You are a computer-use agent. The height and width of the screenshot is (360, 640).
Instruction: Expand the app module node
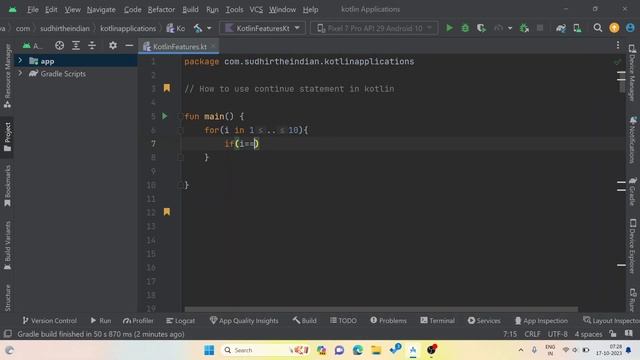point(20,61)
